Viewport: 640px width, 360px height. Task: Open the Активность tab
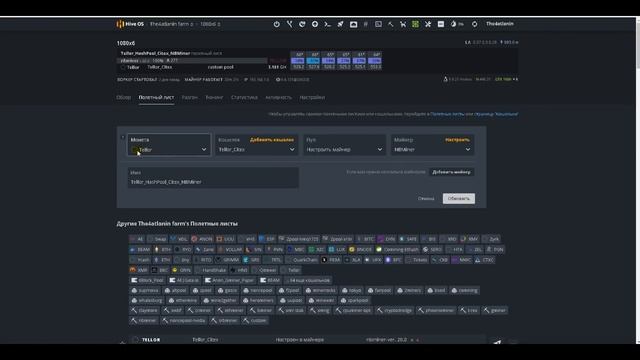278,97
